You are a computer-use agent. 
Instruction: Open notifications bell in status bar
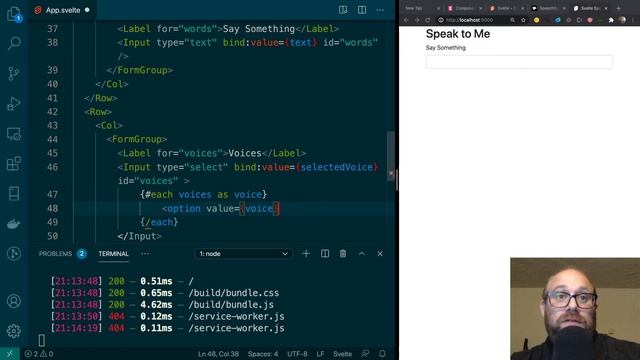click(x=382, y=353)
